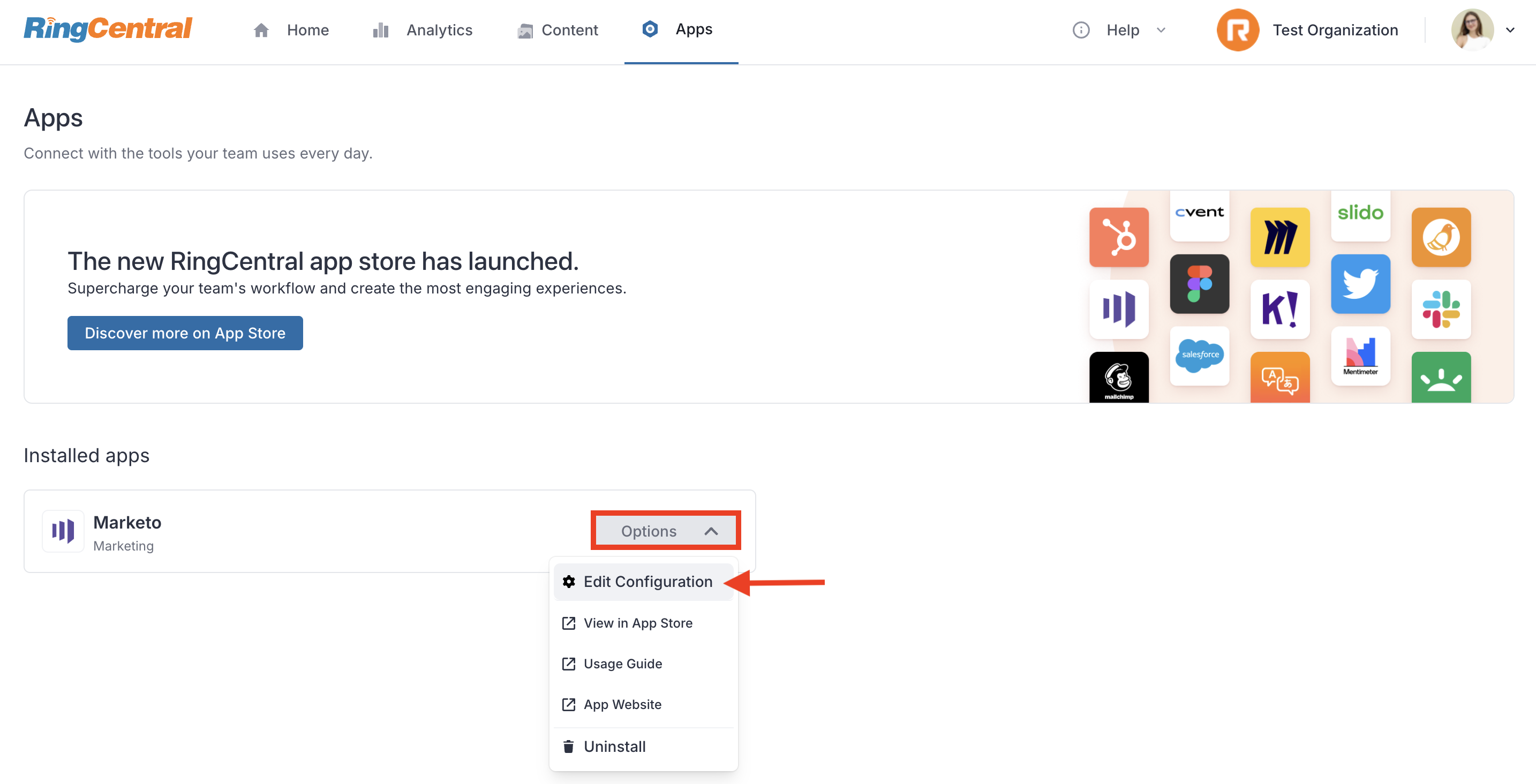Click the Marketing category label

123,546
